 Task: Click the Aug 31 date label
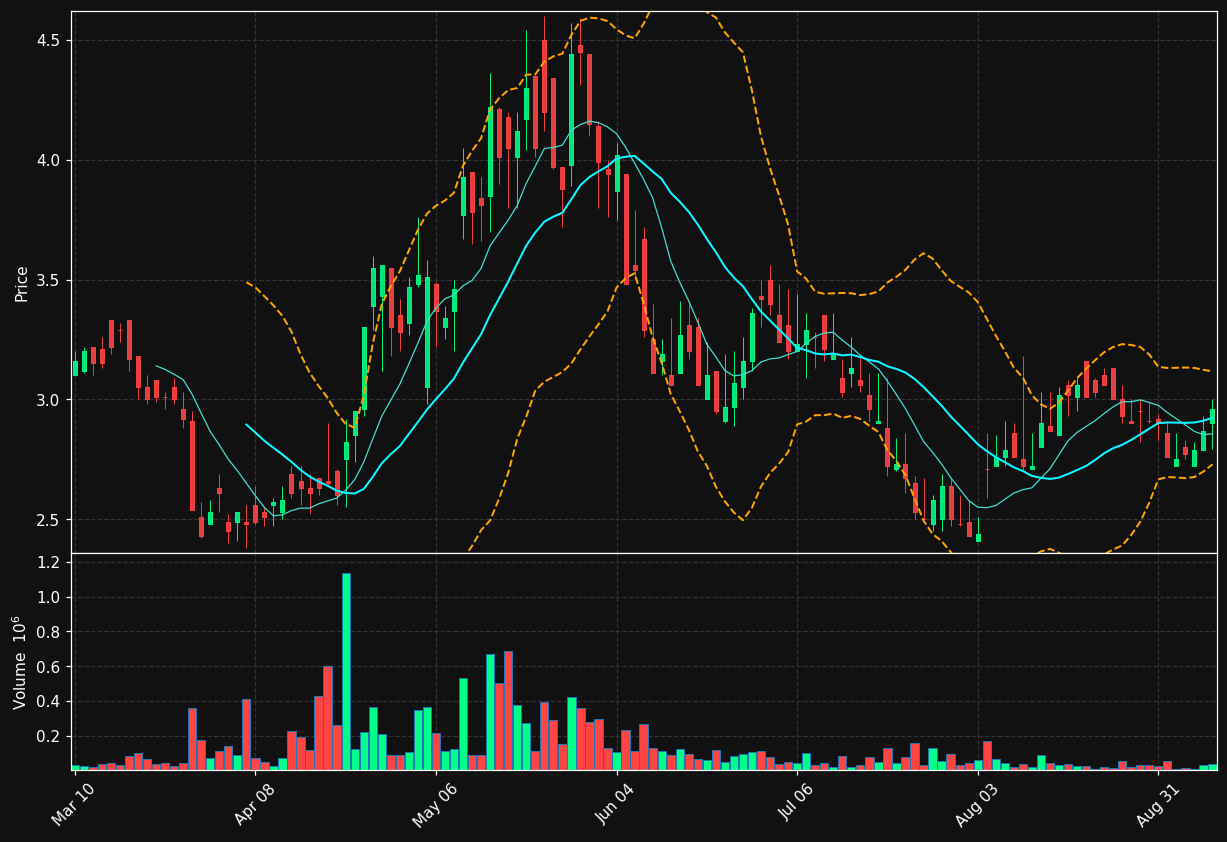(1157, 804)
